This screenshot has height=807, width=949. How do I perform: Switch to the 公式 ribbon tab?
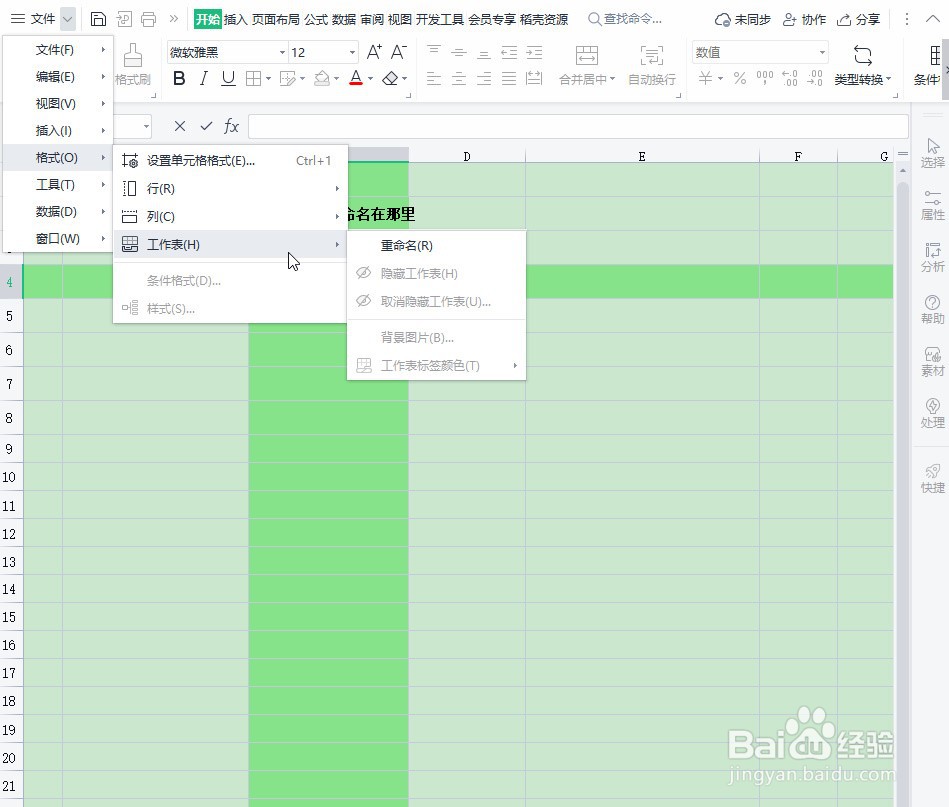[x=316, y=19]
